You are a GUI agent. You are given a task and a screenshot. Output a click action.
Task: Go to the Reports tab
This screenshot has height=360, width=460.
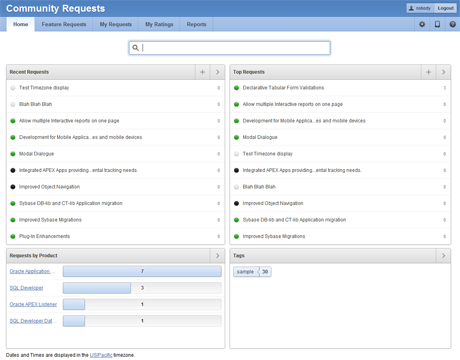(x=196, y=24)
